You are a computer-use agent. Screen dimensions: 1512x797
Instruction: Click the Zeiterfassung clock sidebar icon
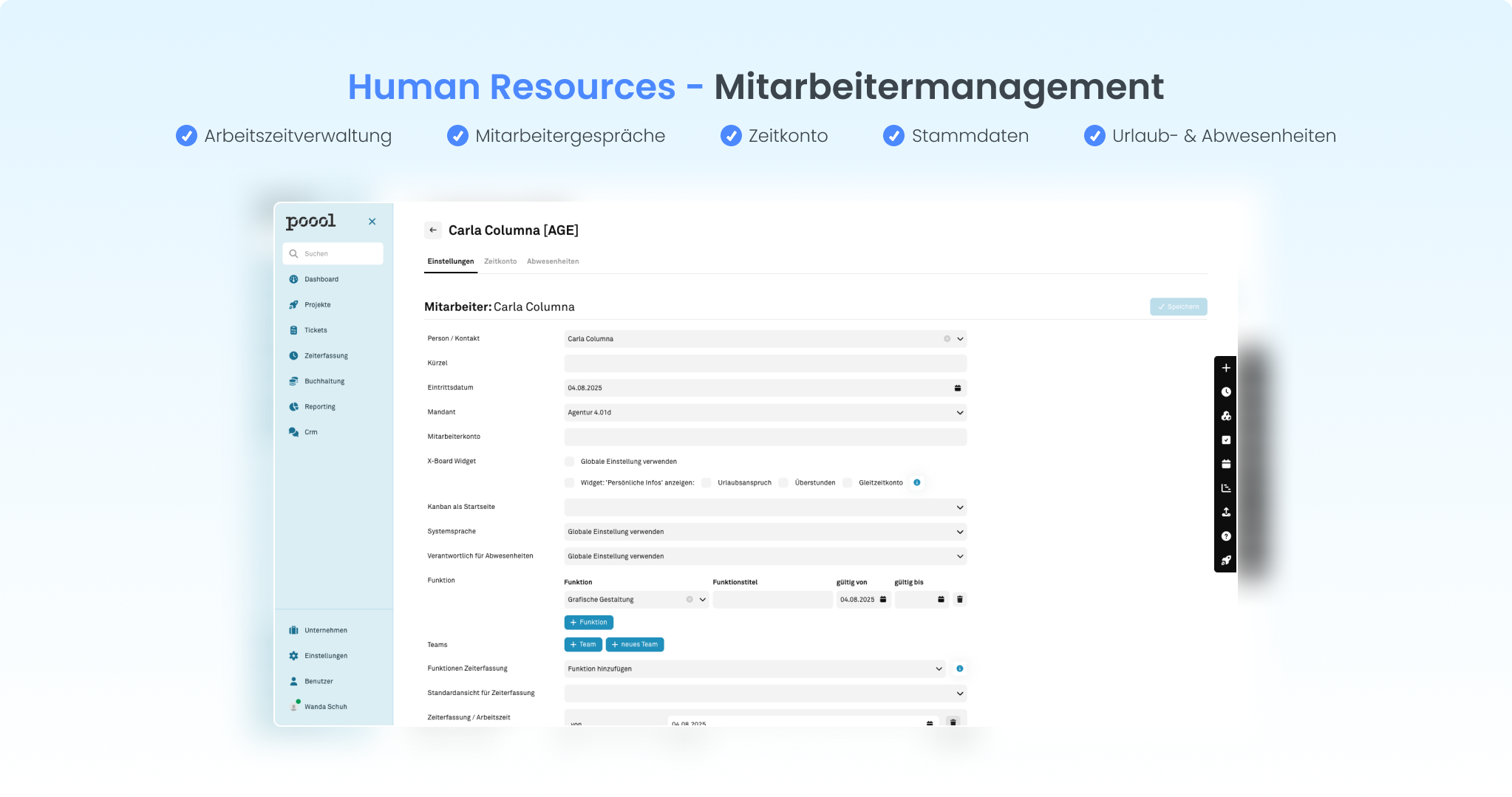coord(293,356)
